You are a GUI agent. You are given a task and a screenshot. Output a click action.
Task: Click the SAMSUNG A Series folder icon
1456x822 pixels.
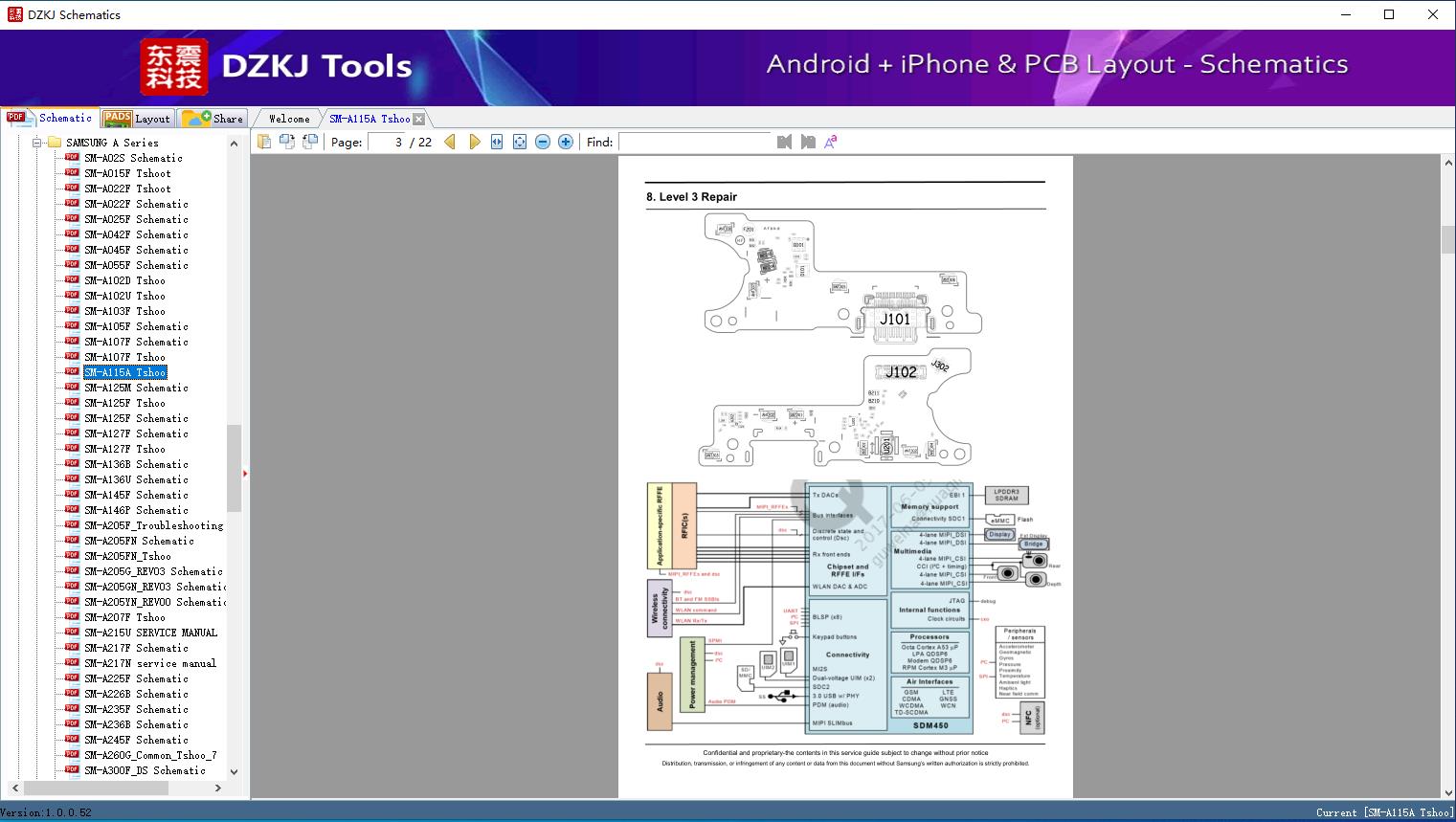[x=55, y=143]
